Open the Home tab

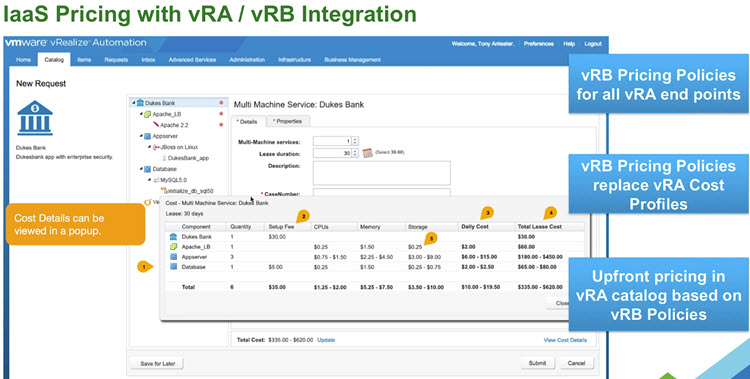(x=23, y=60)
